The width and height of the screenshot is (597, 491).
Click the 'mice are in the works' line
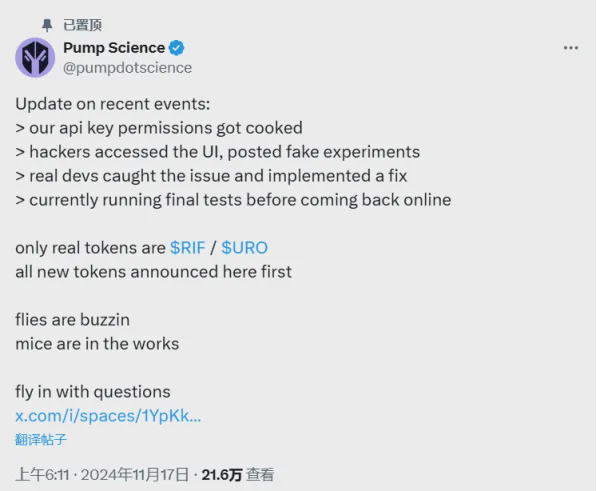(x=97, y=344)
